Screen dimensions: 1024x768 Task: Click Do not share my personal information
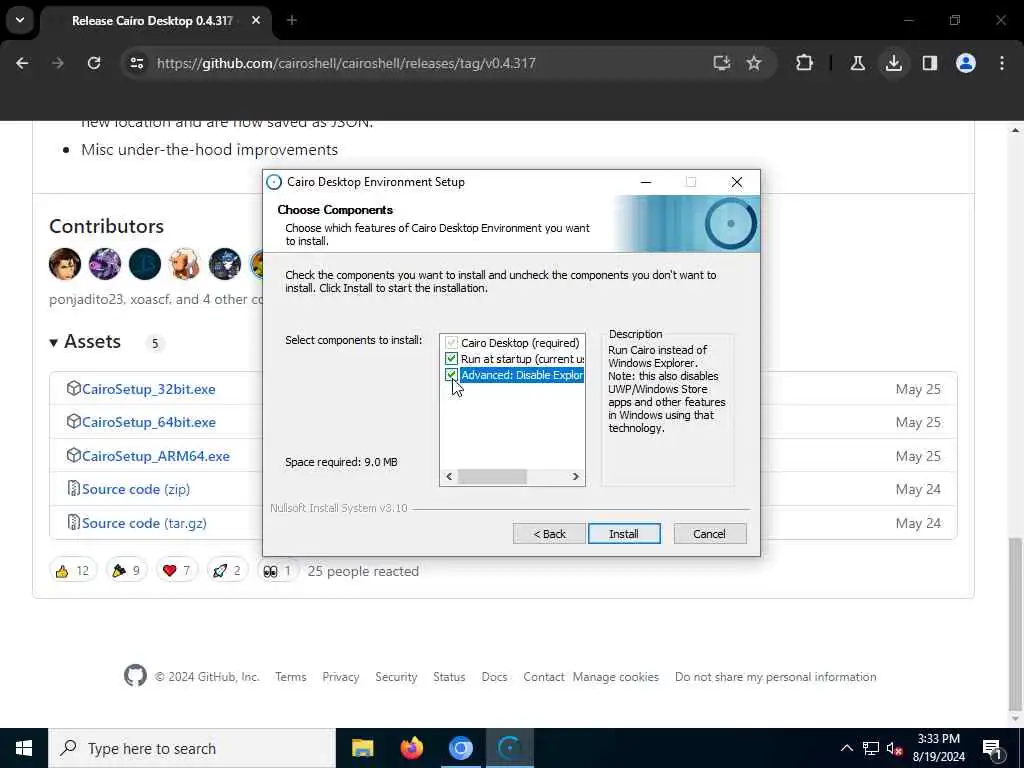tap(776, 677)
